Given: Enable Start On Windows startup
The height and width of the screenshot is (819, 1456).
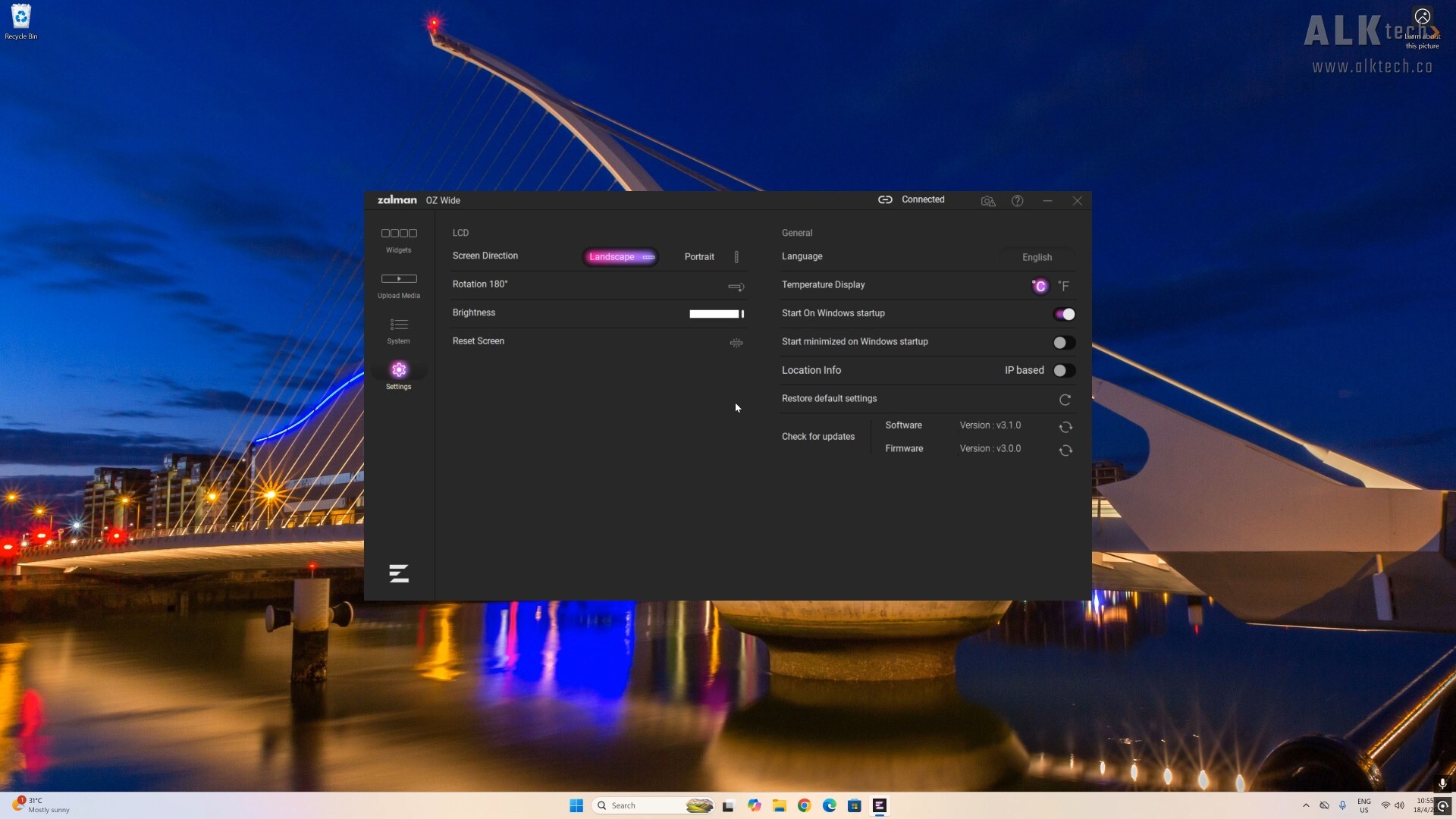Looking at the screenshot, I should click(1064, 314).
